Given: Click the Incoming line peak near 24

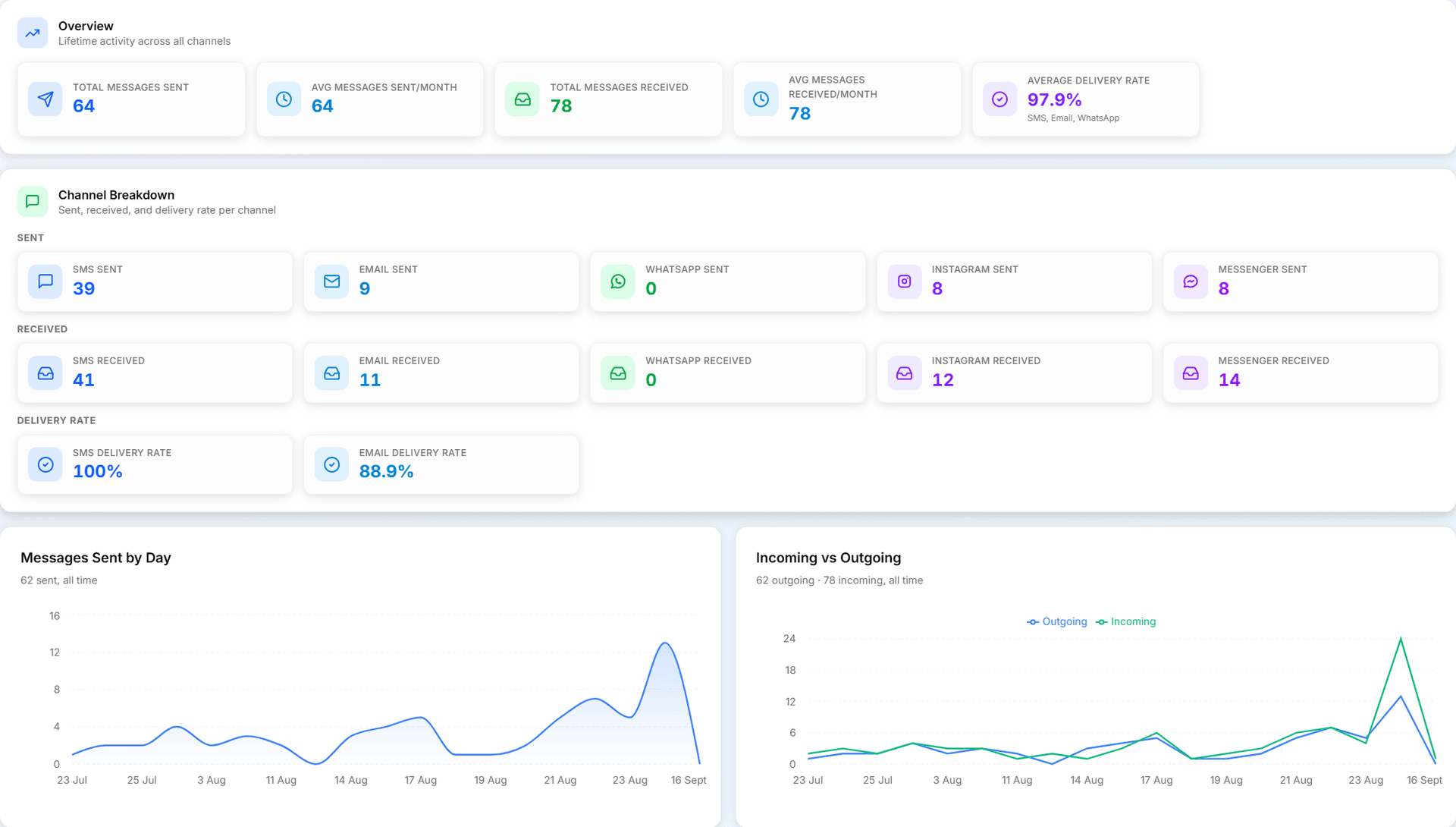Looking at the screenshot, I should click(1401, 639).
